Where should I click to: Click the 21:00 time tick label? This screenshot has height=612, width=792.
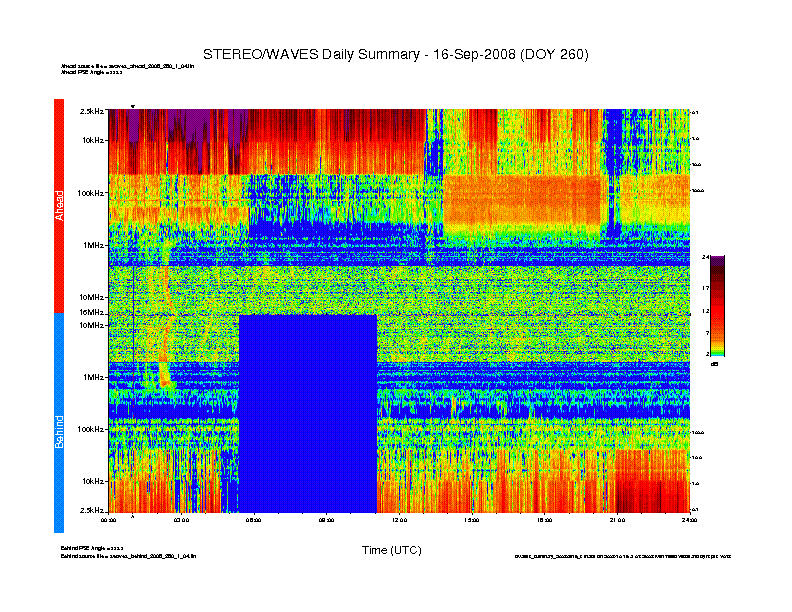click(x=617, y=520)
